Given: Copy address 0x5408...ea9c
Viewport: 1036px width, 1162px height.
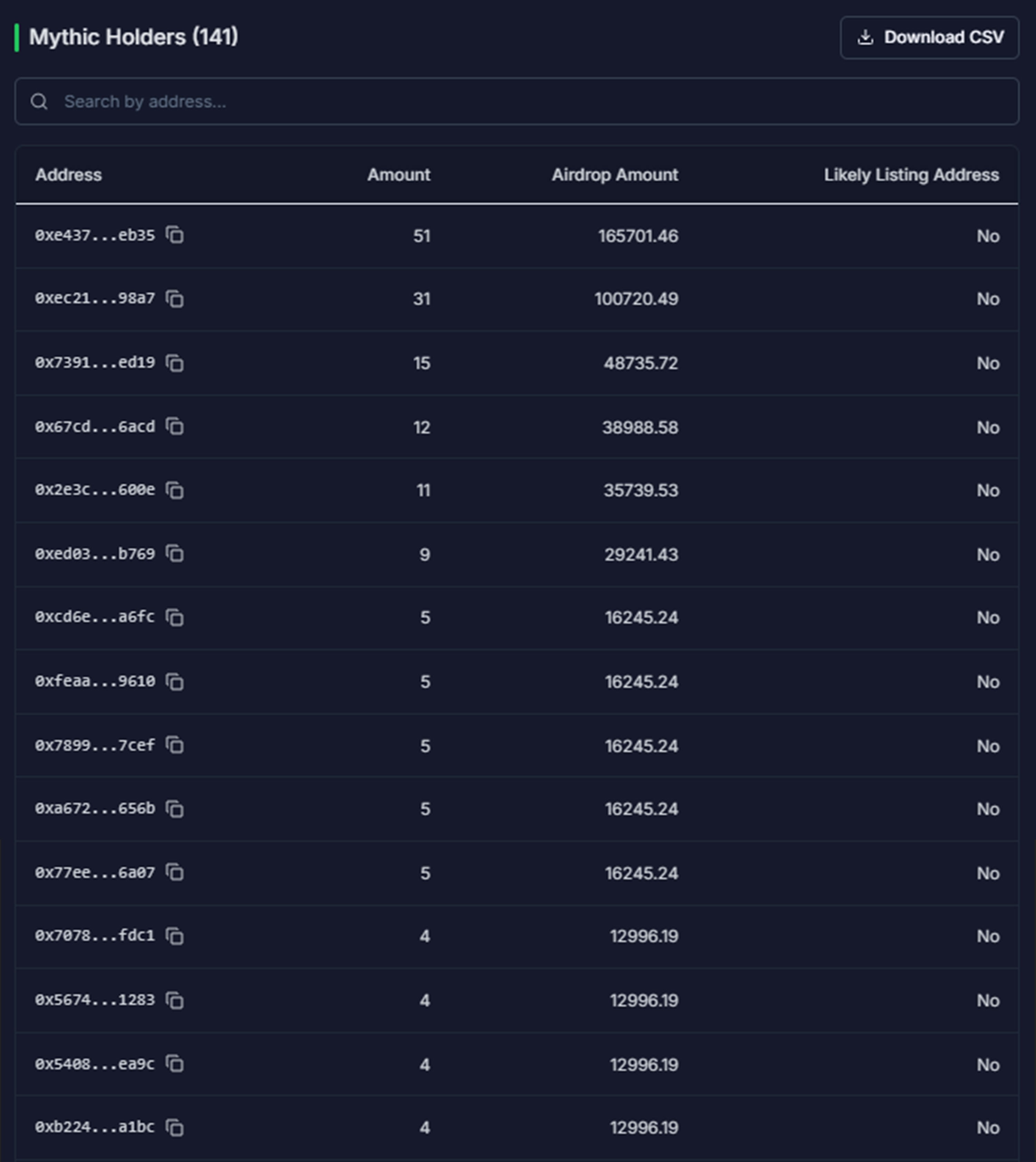Looking at the screenshot, I should 175,1064.
